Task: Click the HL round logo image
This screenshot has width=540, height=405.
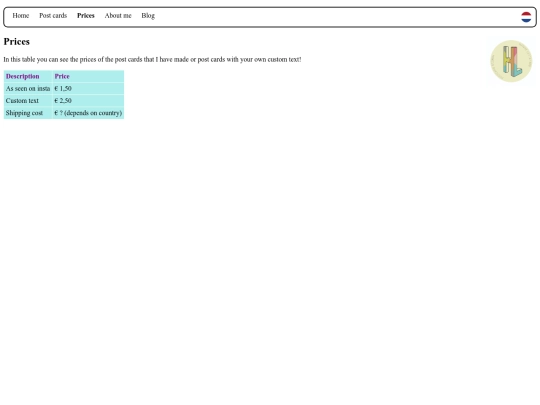Action: pyautogui.click(x=511, y=61)
